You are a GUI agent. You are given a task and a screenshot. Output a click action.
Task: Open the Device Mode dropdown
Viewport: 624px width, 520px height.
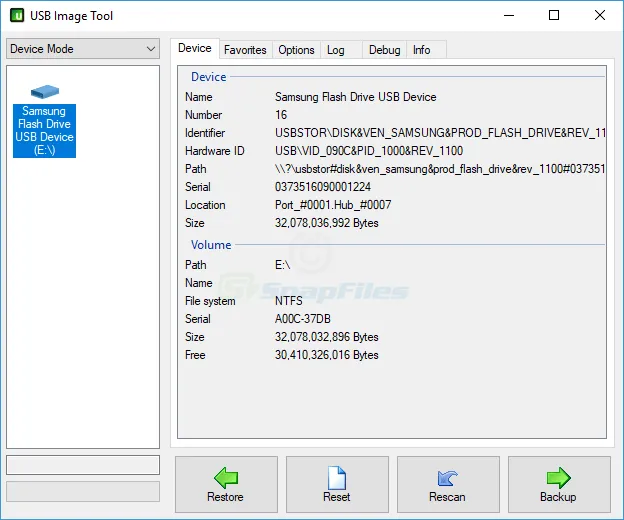[83, 49]
